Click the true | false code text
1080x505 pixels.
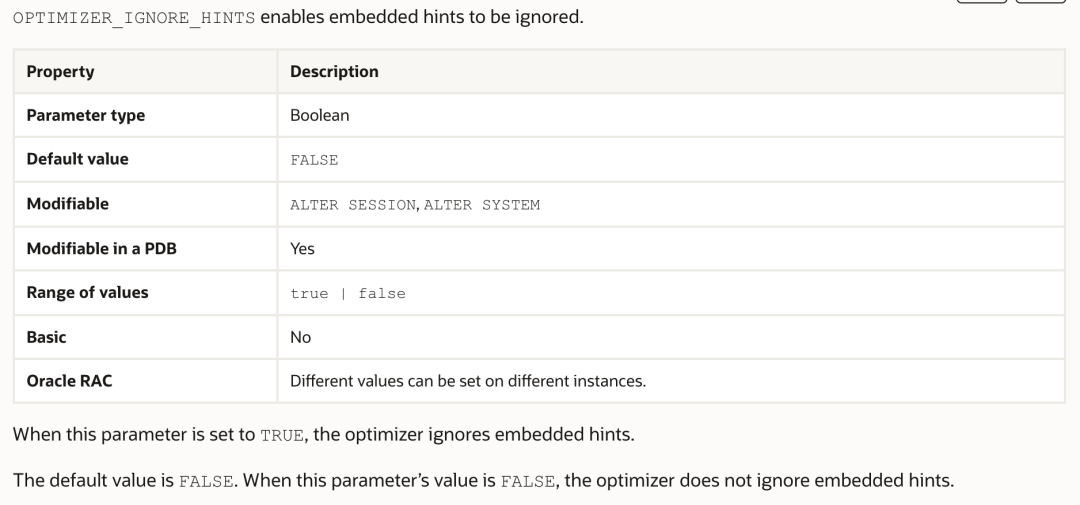[x=348, y=293]
